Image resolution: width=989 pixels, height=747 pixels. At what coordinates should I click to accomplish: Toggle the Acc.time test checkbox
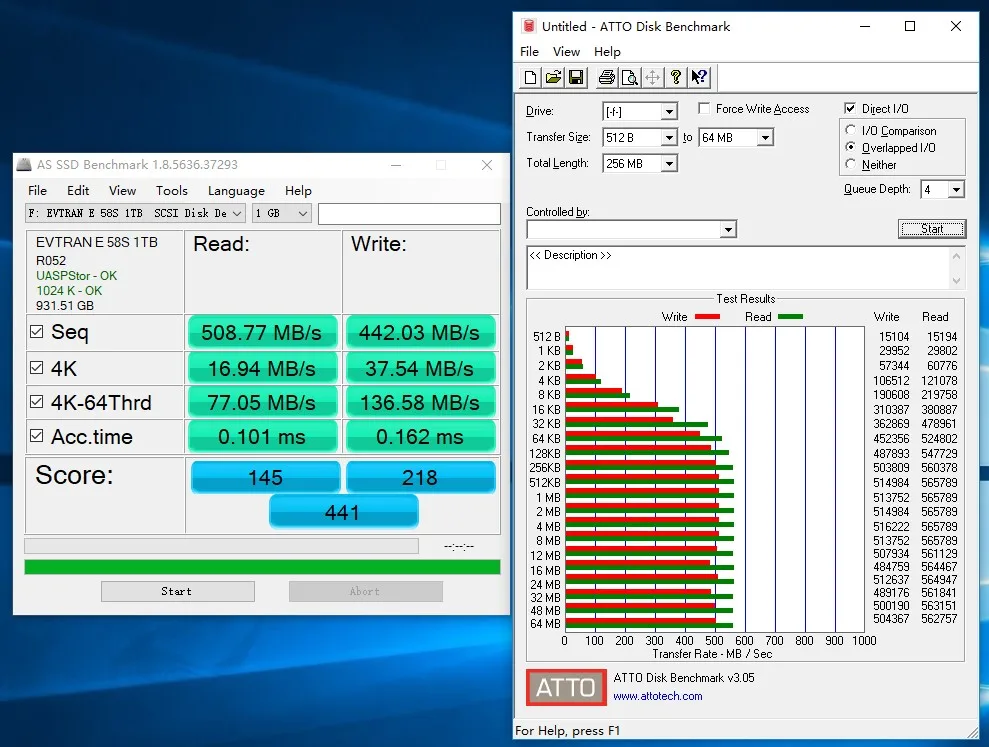(x=37, y=436)
